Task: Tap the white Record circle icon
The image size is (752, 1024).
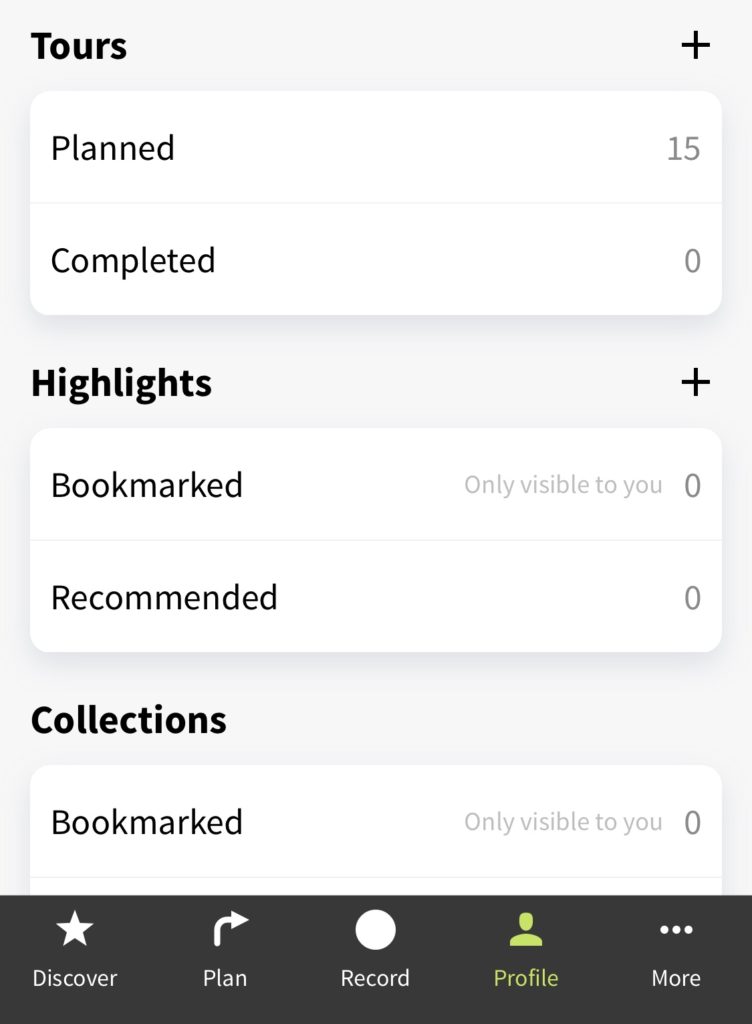Action: pos(375,929)
